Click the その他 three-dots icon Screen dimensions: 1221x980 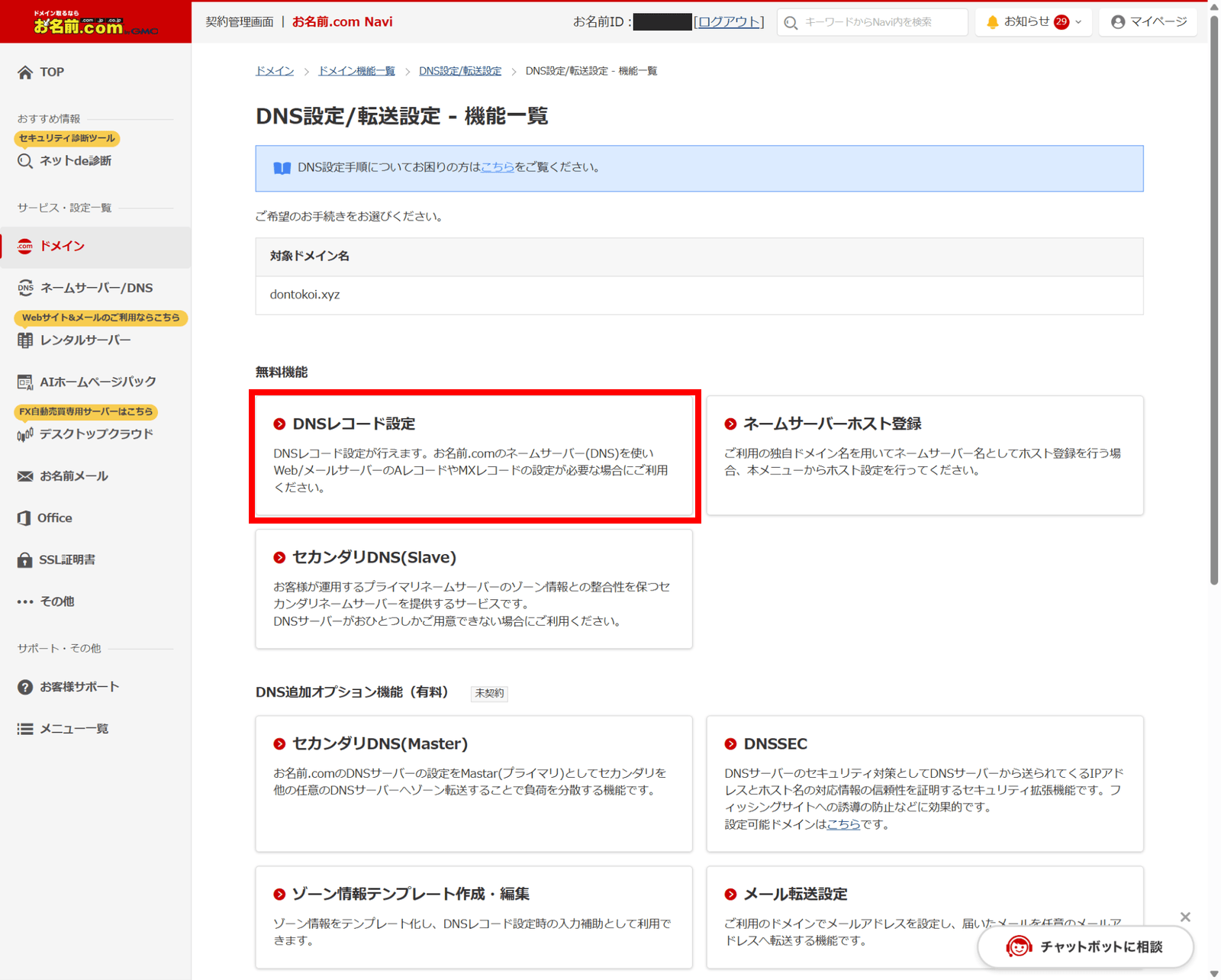pyautogui.click(x=25, y=601)
